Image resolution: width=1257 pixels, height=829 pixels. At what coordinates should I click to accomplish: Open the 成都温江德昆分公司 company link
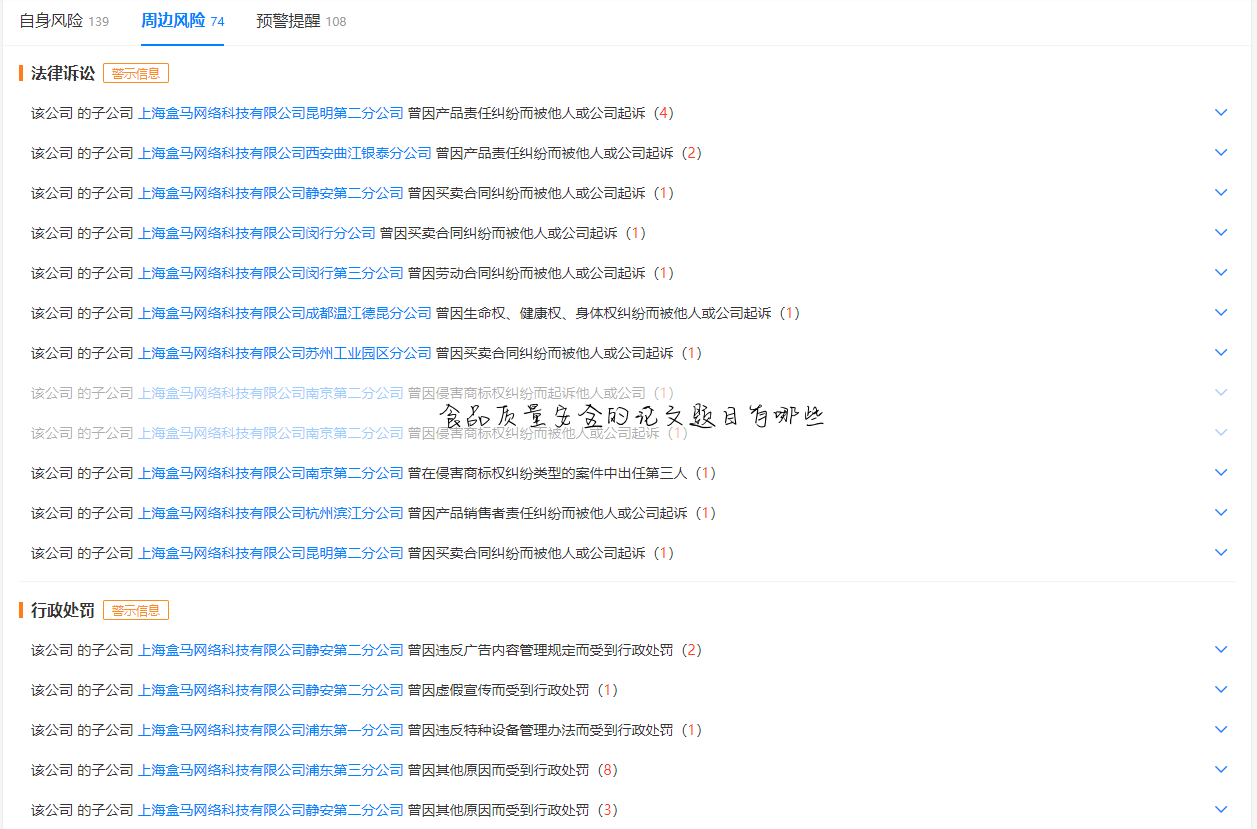(285, 313)
